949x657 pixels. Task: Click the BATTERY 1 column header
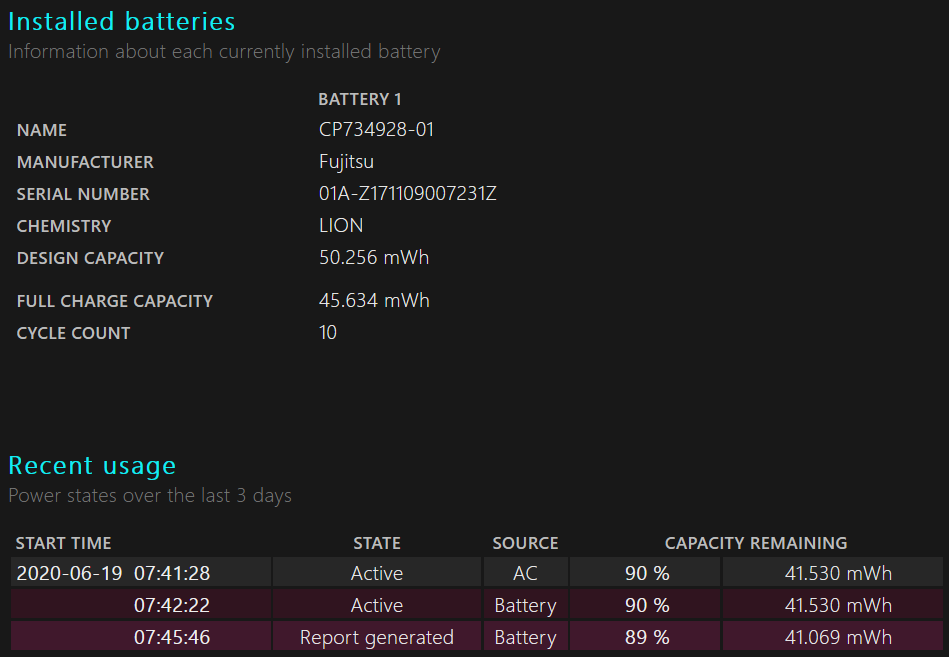(x=360, y=99)
